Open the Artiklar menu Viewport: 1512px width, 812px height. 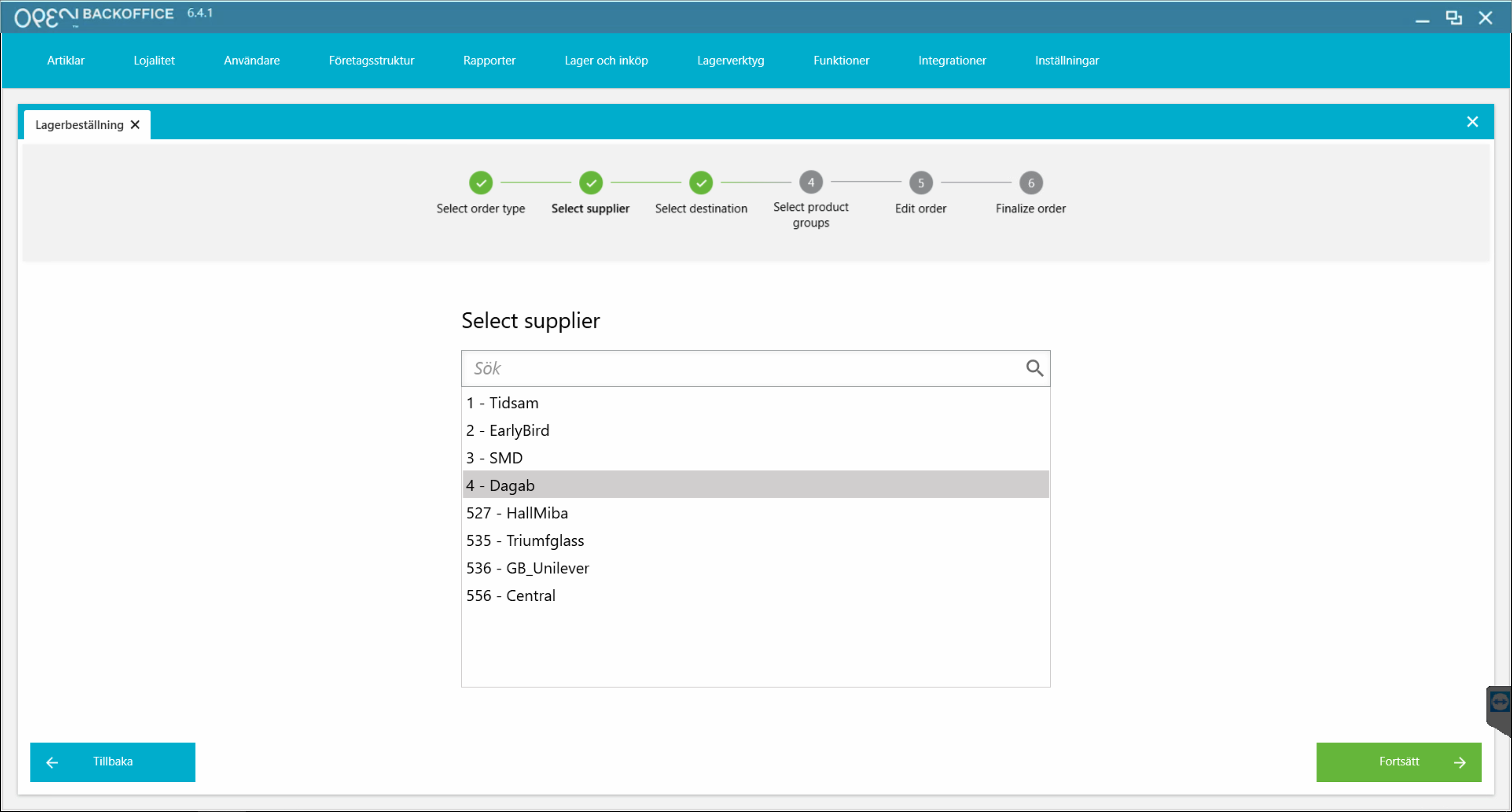(x=66, y=60)
